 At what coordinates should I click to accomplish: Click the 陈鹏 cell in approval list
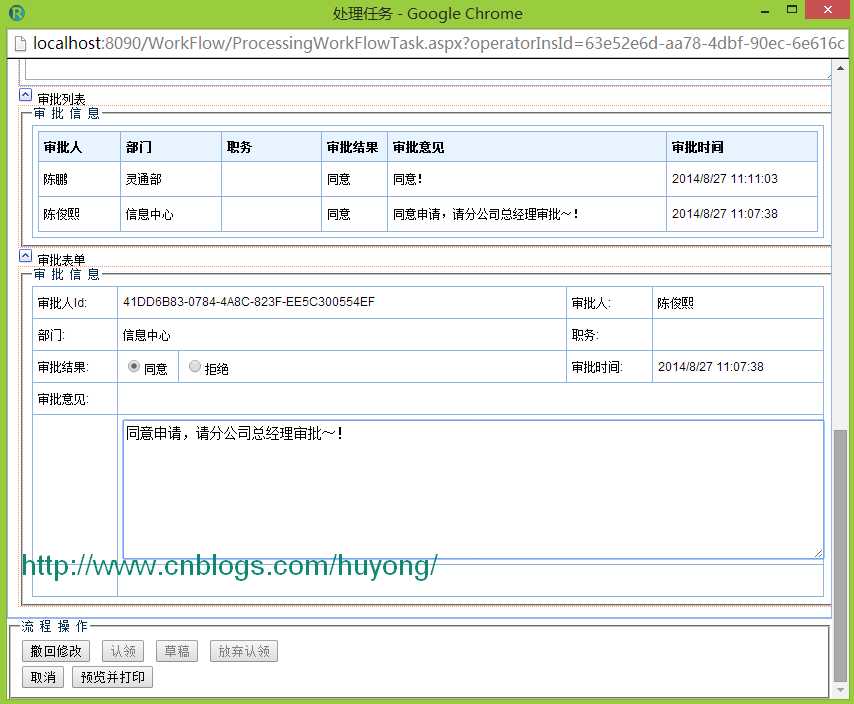pos(80,179)
